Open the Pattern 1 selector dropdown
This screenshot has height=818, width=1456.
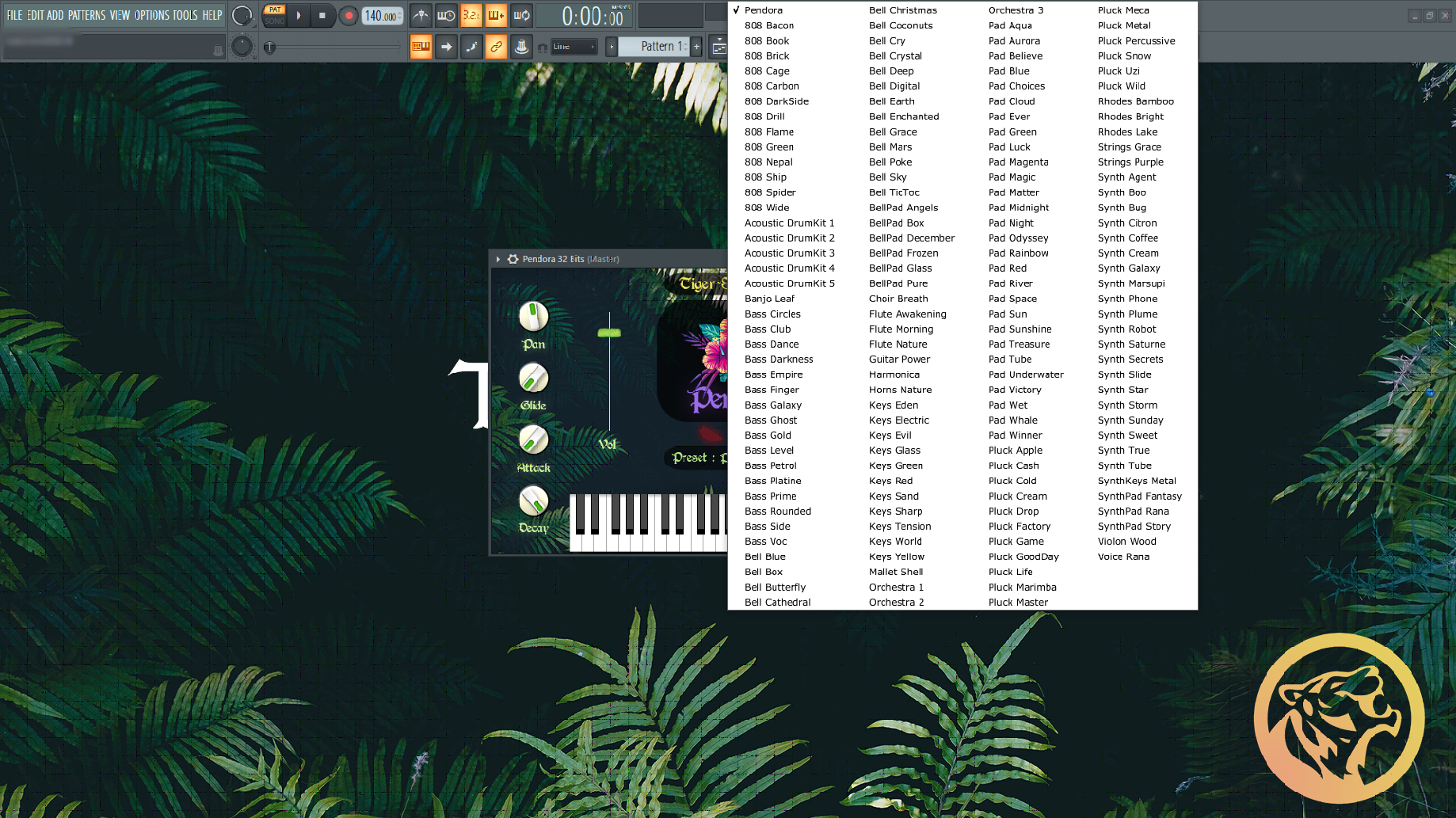[x=657, y=47]
